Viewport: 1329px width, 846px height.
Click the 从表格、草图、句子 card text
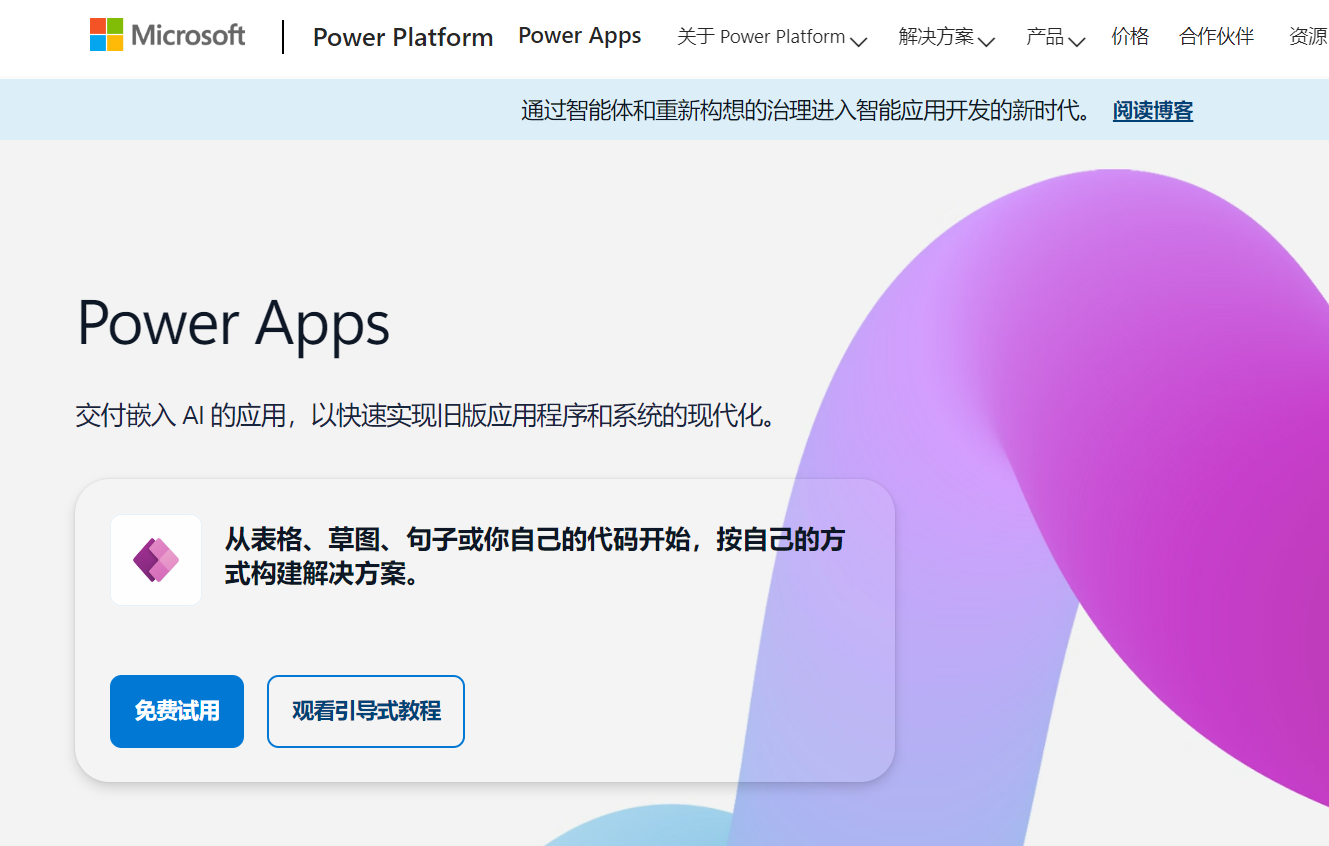[x=535, y=558]
